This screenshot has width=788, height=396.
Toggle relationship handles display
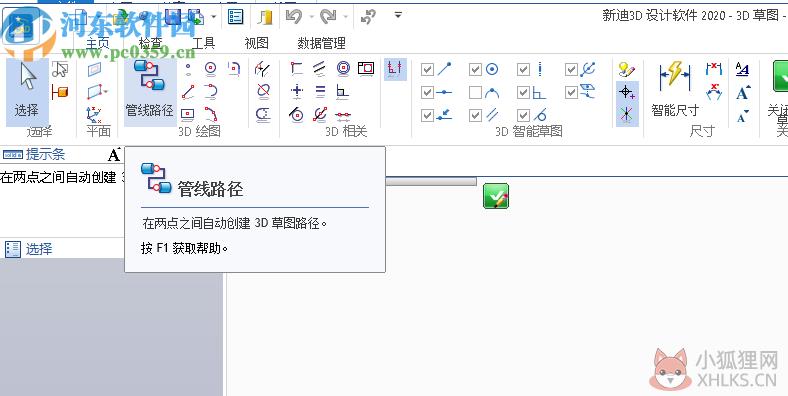(x=395, y=69)
